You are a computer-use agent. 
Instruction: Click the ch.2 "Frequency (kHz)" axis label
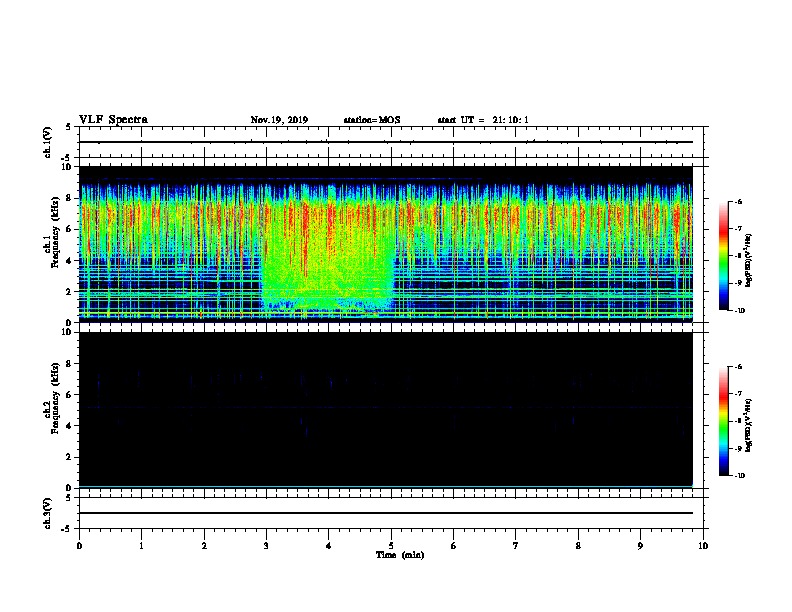tap(55, 398)
